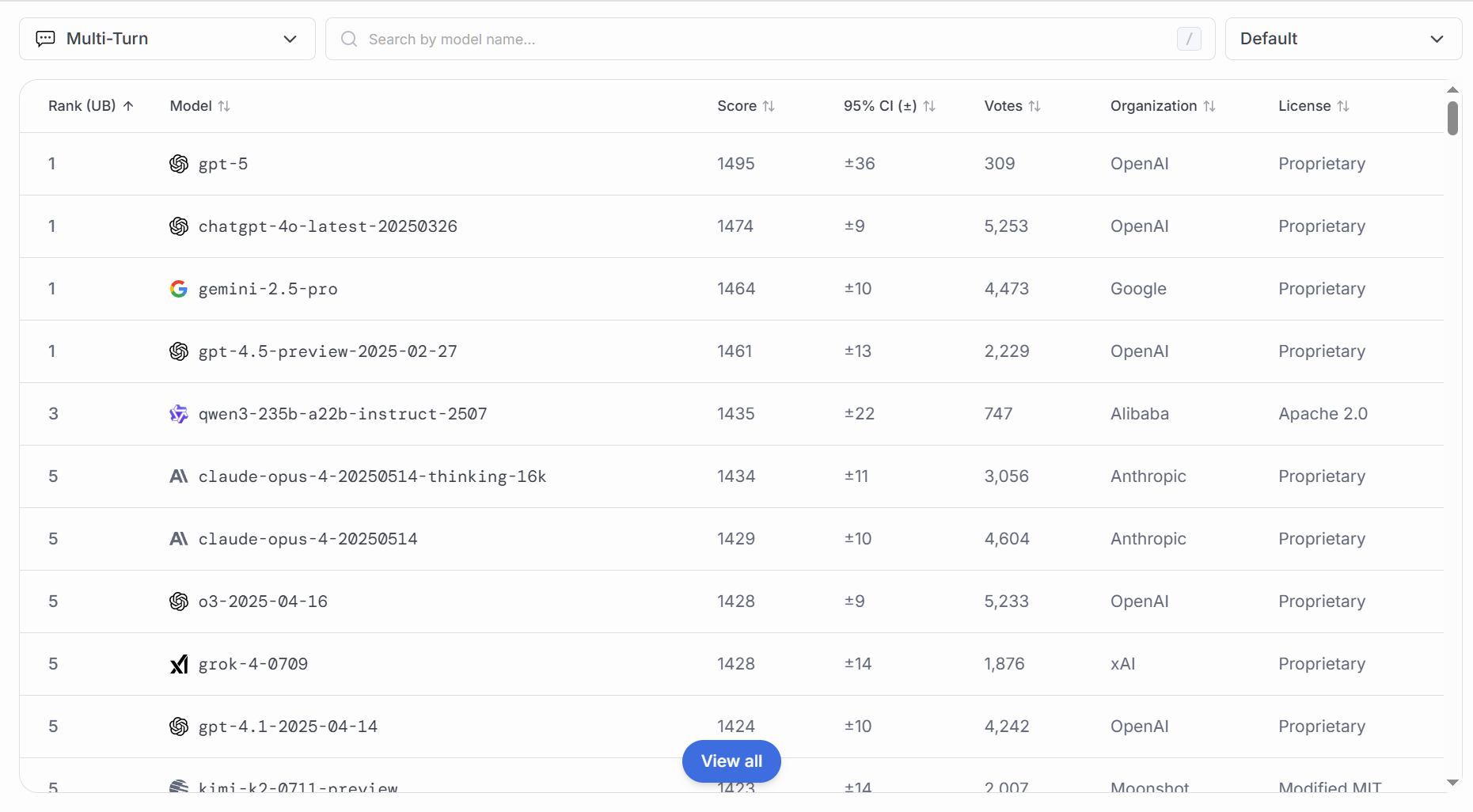The width and height of the screenshot is (1473, 812).
Task: Open the gpt-4.1-2025-04-14 model name
Action: pyautogui.click(x=288, y=727)
